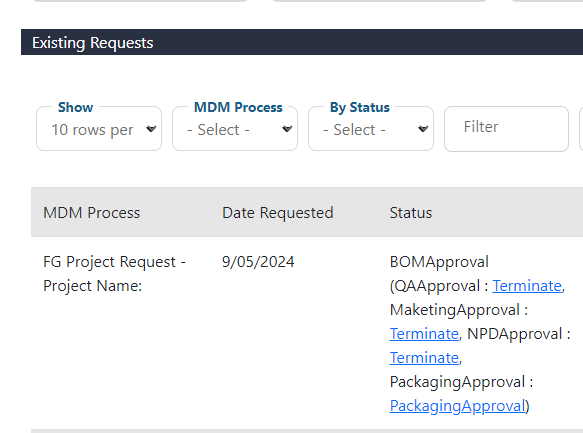Open the MDM Process filter dropdown

pyautogui.click(x=235, y=129)
